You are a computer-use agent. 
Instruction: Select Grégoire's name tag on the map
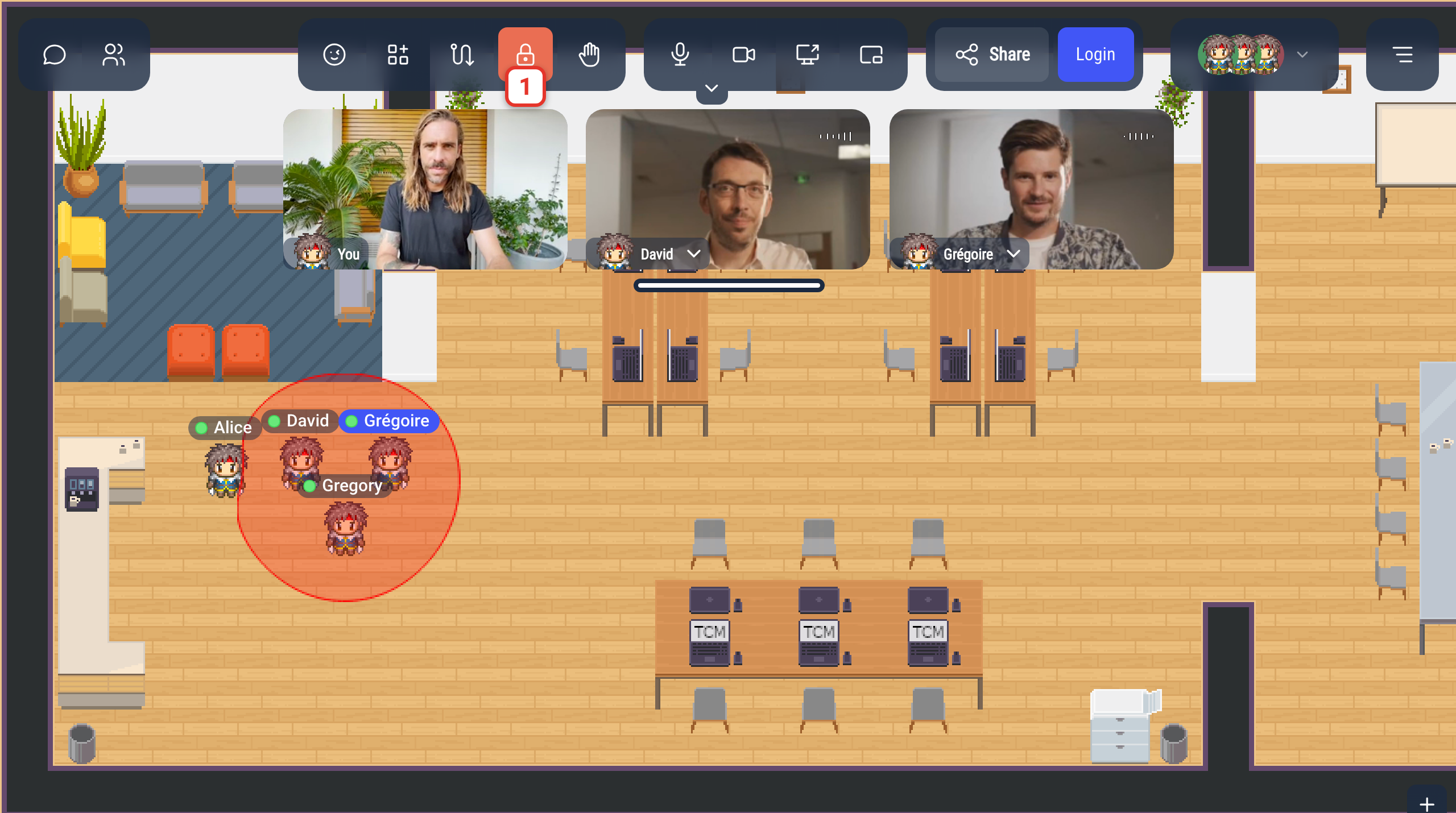[390, 421]
